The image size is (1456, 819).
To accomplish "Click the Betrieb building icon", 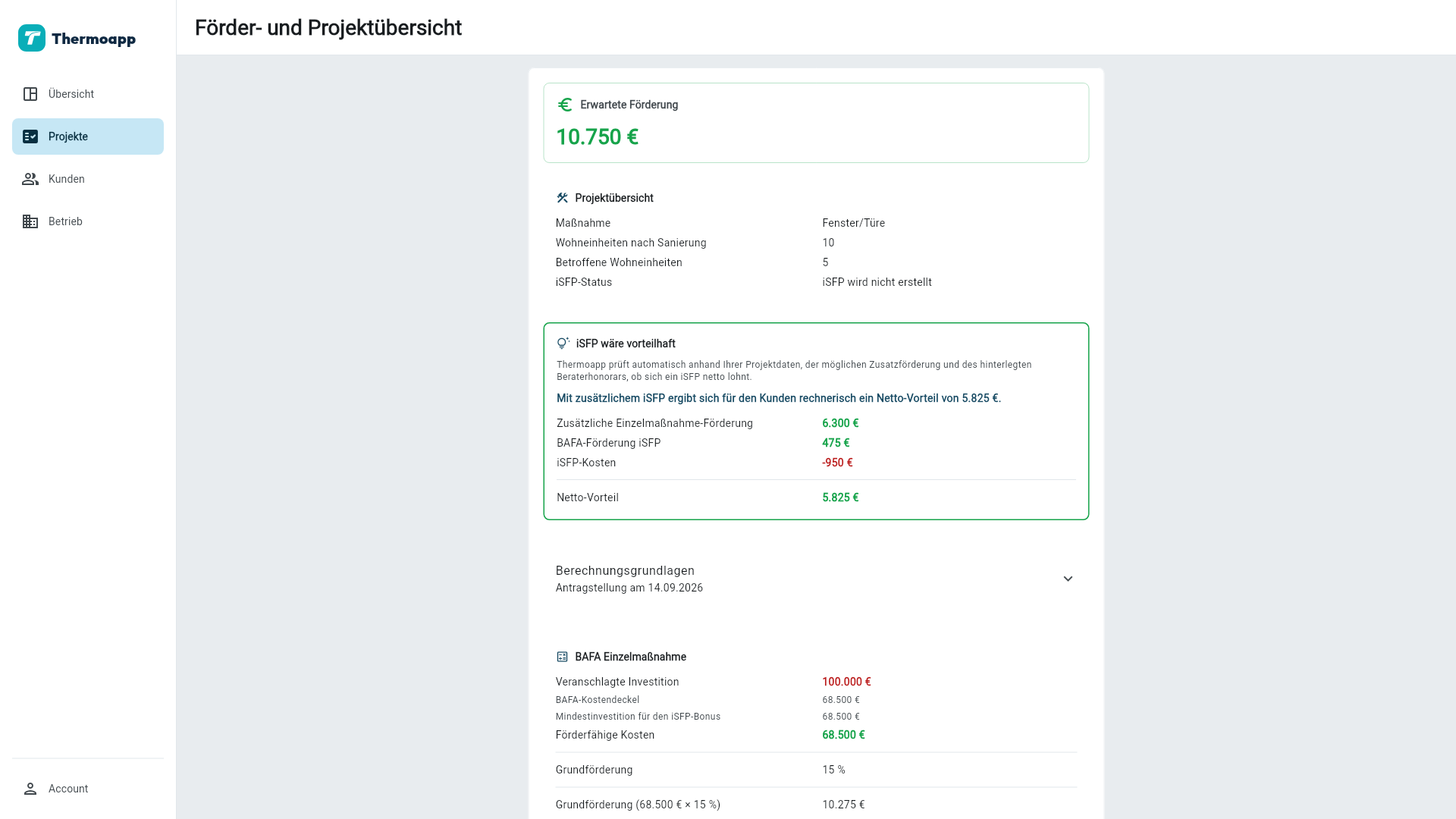I will 30,221.
